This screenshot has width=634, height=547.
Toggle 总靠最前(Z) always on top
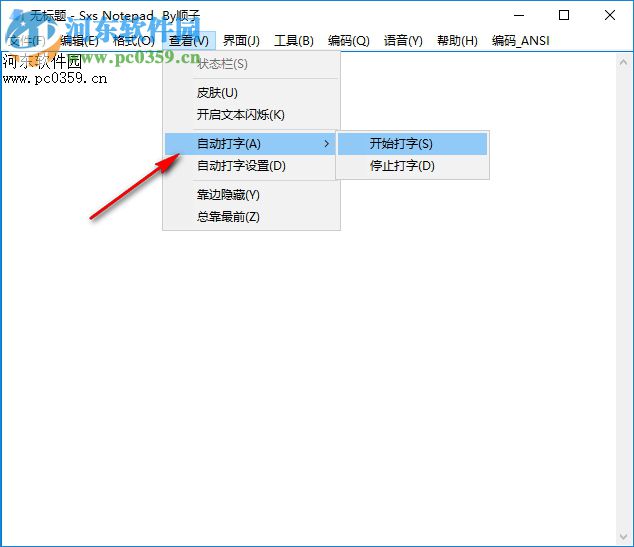(x=251, y=217)
